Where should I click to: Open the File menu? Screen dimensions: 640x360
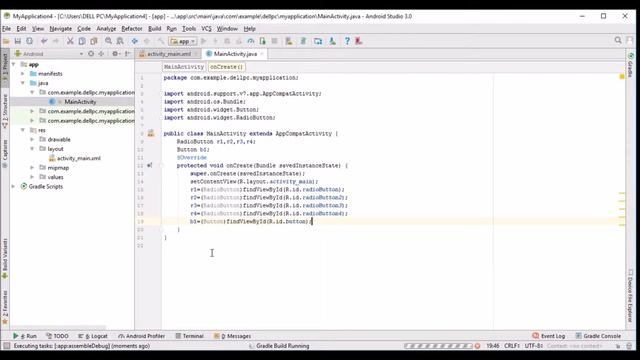[7, 29]
